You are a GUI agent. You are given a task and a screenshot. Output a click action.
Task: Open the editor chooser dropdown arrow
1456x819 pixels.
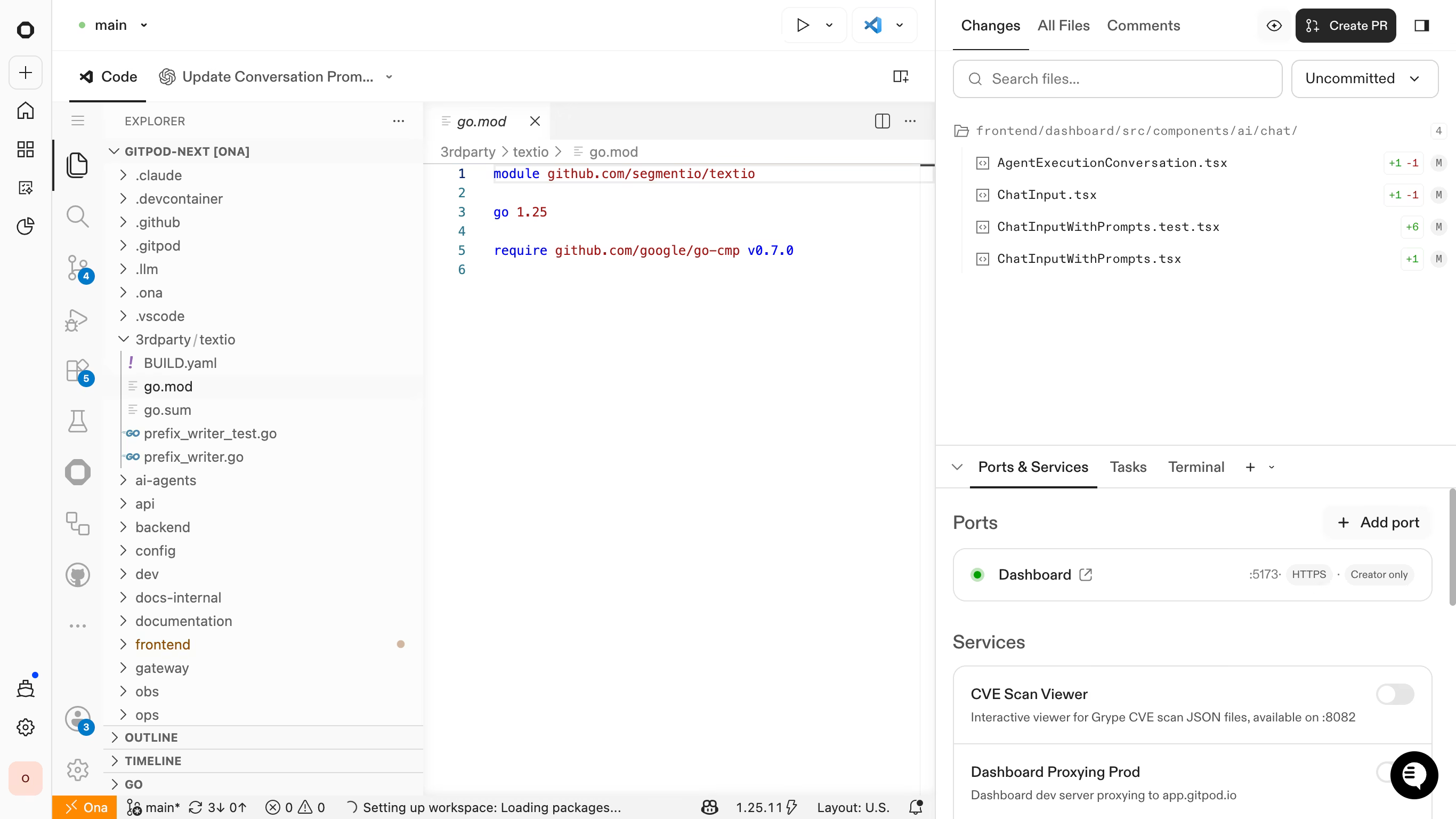[x=899, y=26]
